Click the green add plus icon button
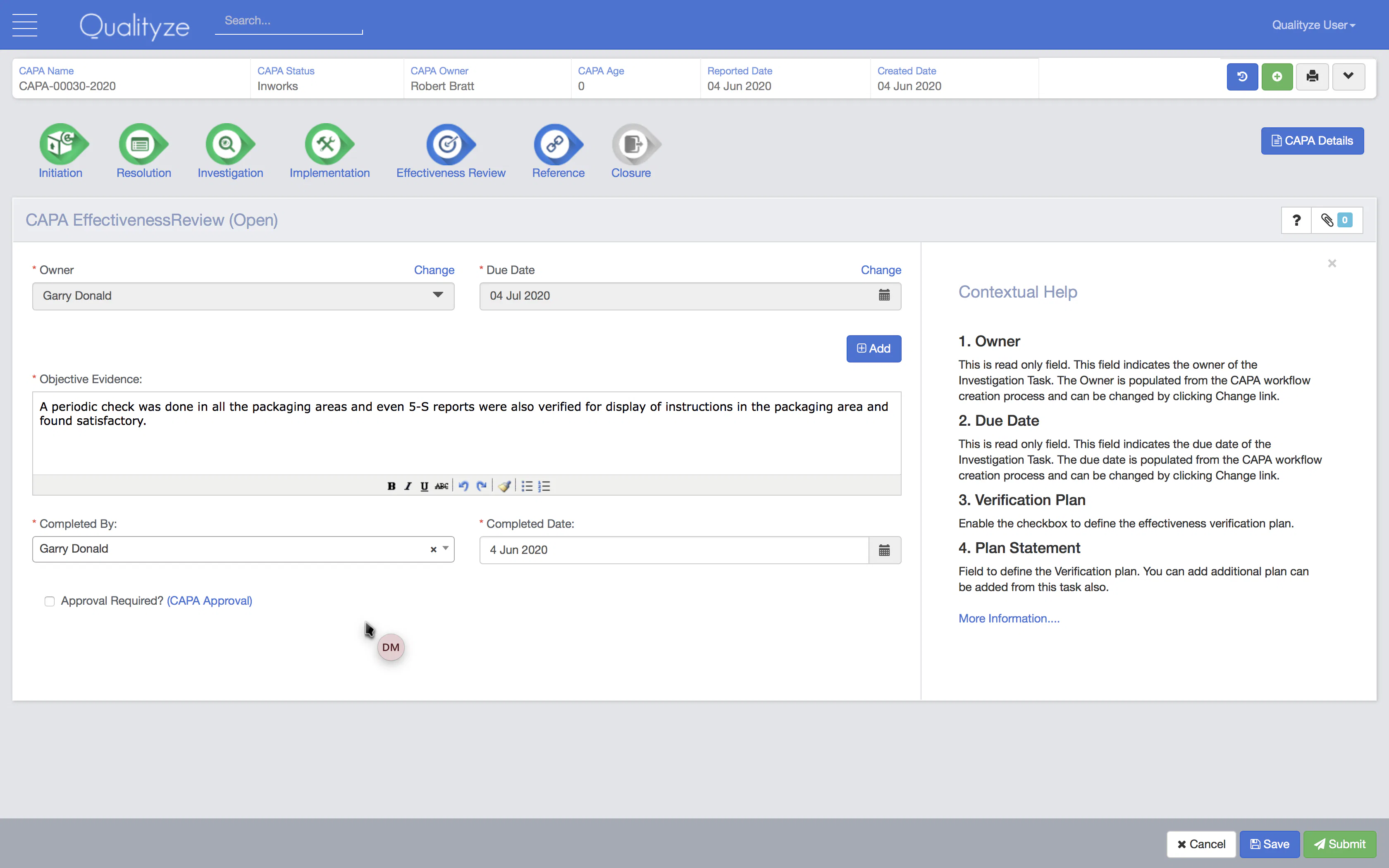The width and height of the screenshot is (1389, 868). pyautogui.click(x=1277, y=77)
